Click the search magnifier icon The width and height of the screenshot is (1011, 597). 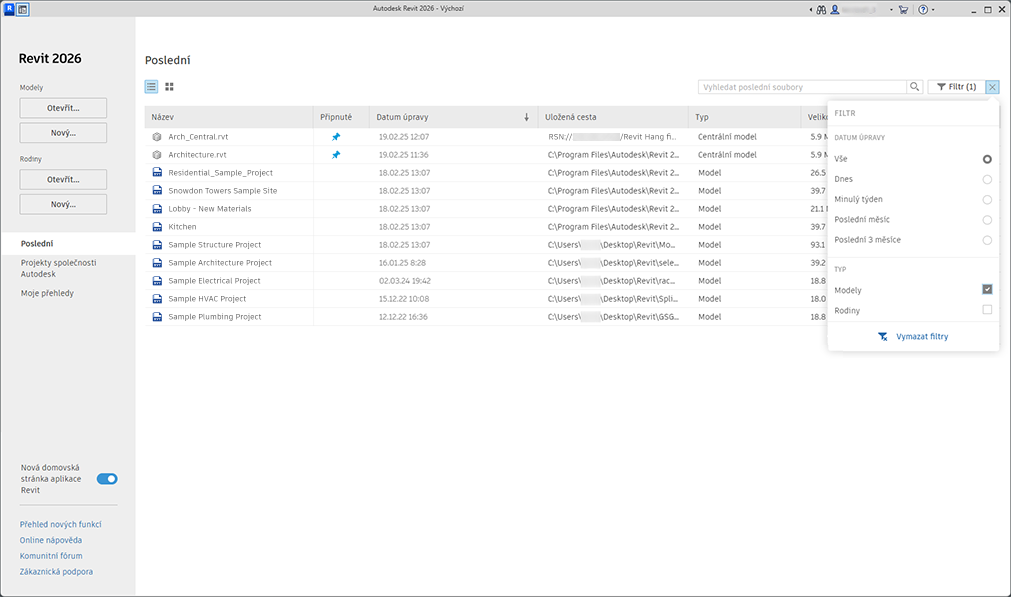(914, 86)
